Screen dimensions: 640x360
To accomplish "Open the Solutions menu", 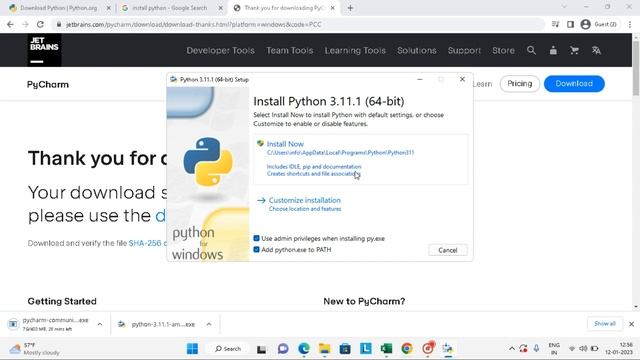I will click(417, 50).
